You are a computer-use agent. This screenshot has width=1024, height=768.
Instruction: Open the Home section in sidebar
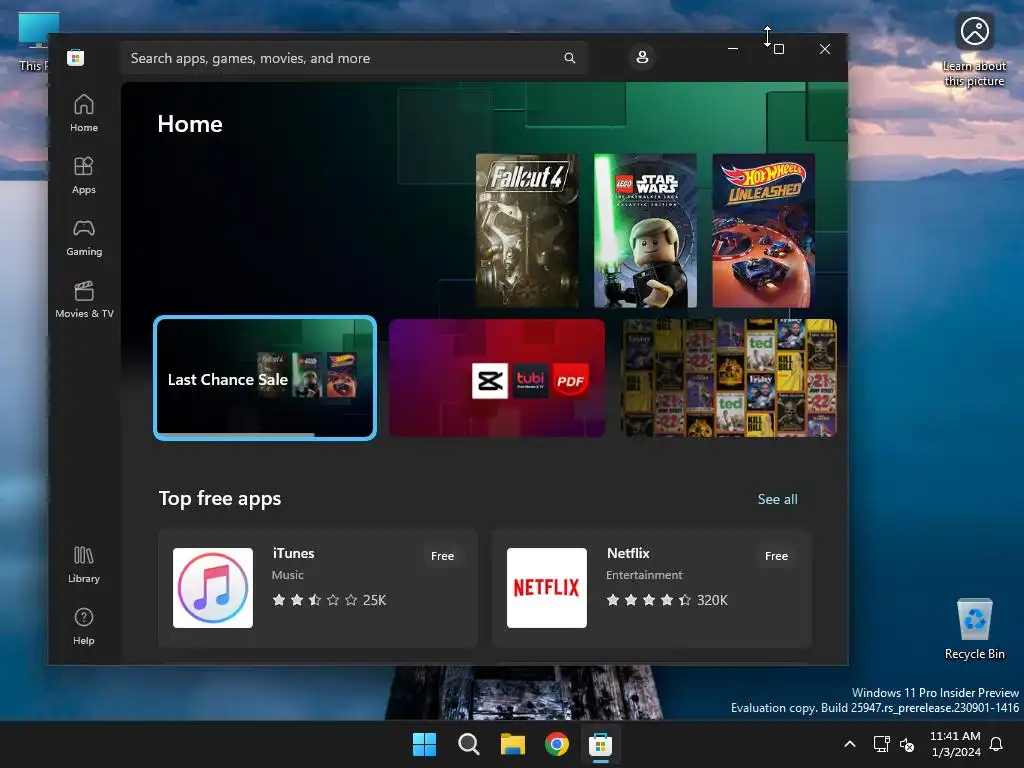pyautogui.click(x=84, y=113)
